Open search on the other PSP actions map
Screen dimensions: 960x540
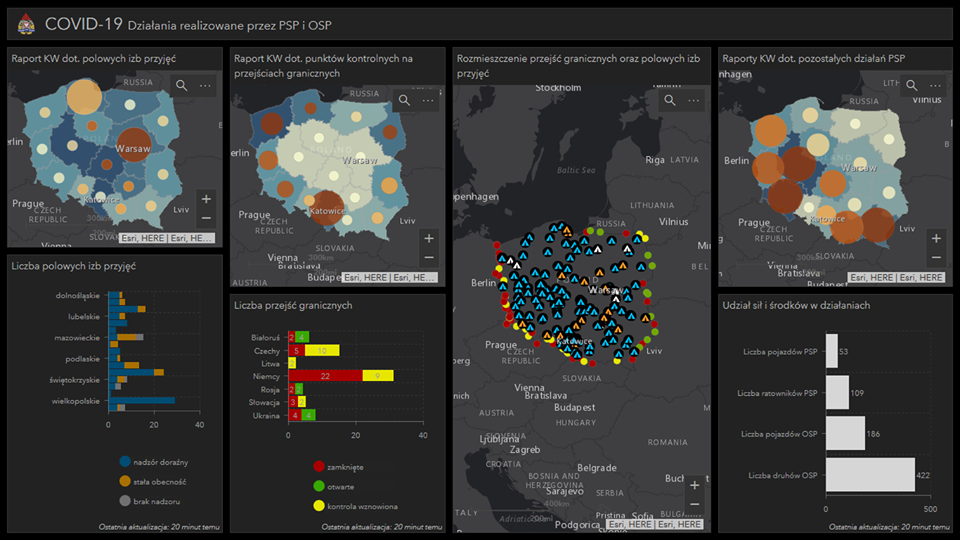click(912, 86)
